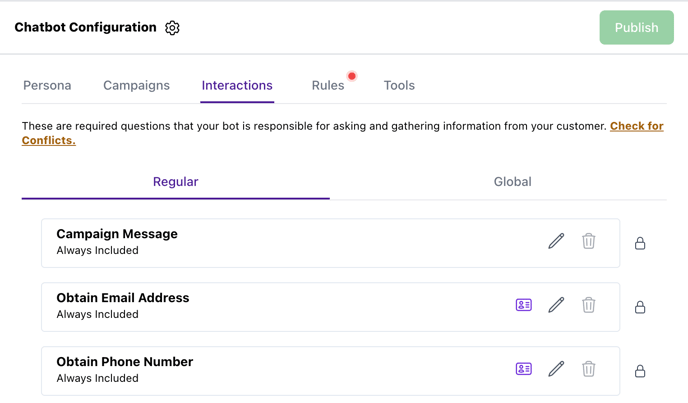Open the Campaigns tab

tap(136, 86)
